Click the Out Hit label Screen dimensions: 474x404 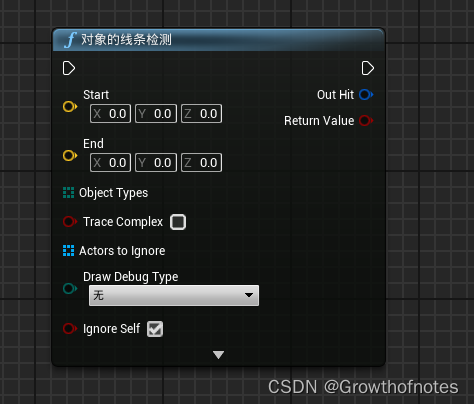335,95
